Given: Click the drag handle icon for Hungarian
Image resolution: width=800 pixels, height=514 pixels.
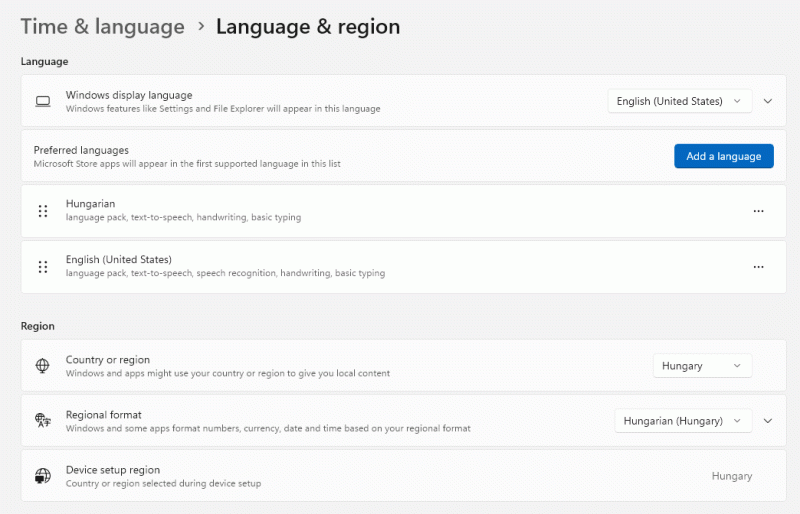Looking at the screenshot, I should tap(43, 211).
